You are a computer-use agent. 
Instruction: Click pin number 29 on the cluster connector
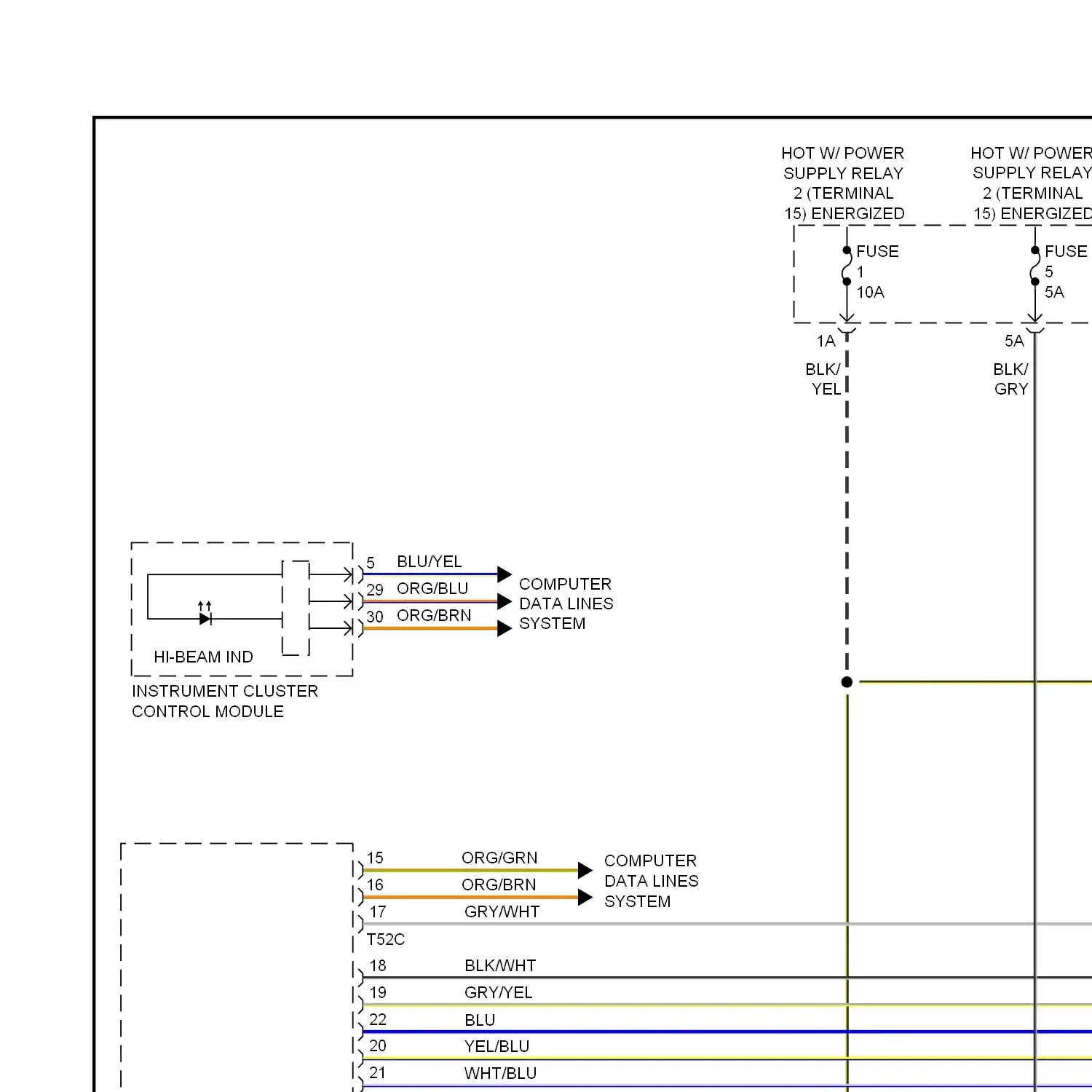coord(375,590)
